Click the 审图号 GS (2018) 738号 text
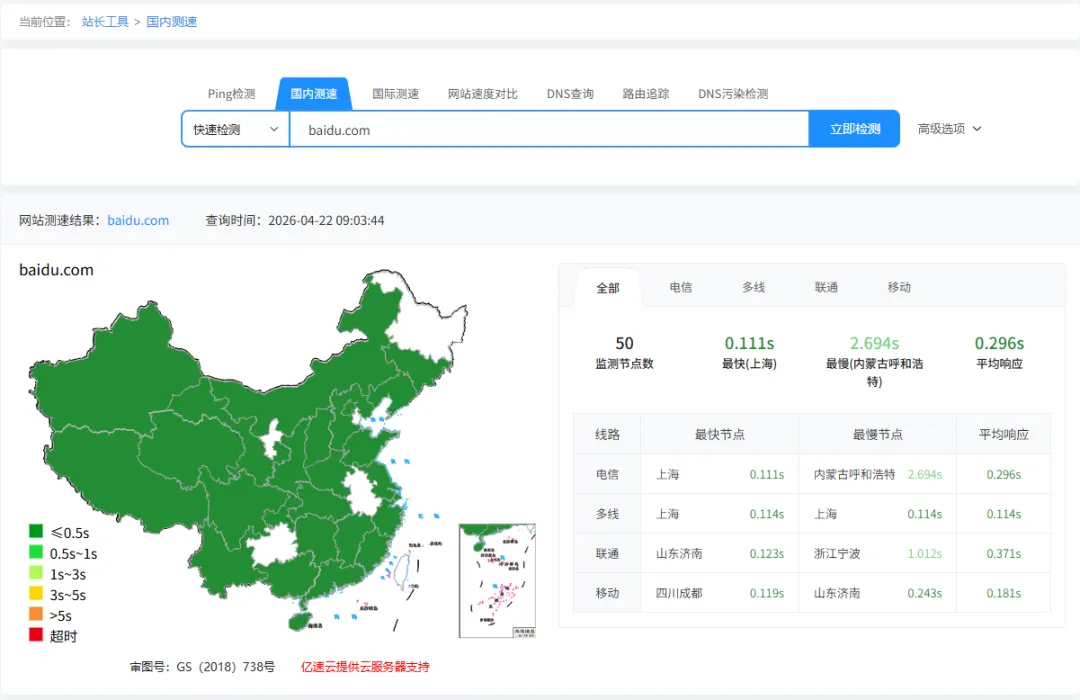Viewport: 1080px width, 700px height. click(202, 667)
